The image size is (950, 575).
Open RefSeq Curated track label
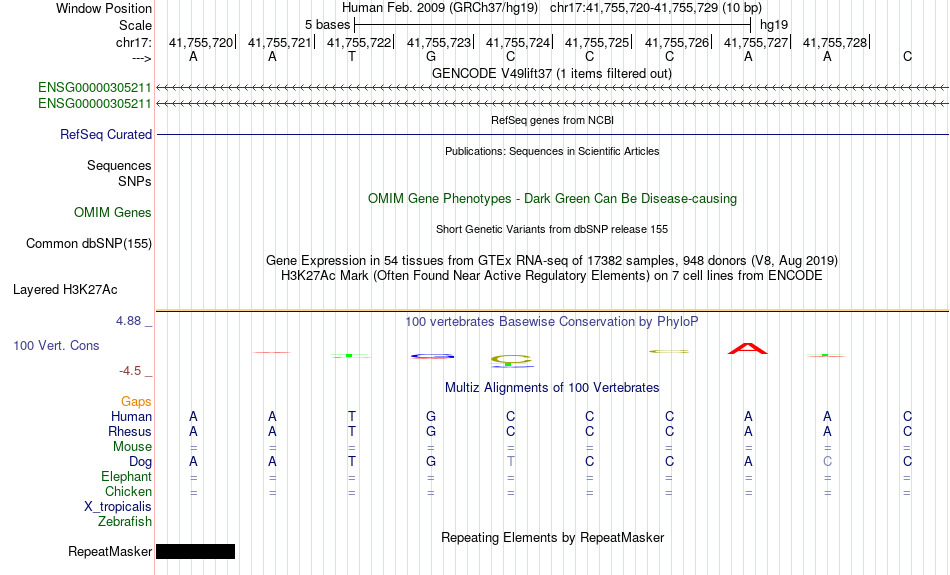(106, 135)
